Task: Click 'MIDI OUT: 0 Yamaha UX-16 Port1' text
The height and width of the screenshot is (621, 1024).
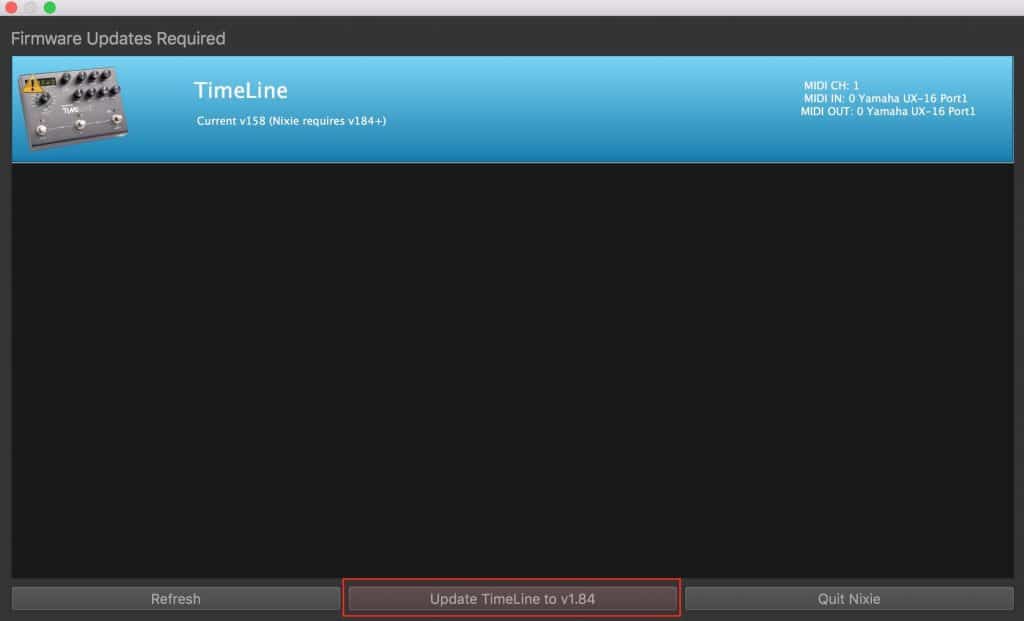Action: (888, 111)
